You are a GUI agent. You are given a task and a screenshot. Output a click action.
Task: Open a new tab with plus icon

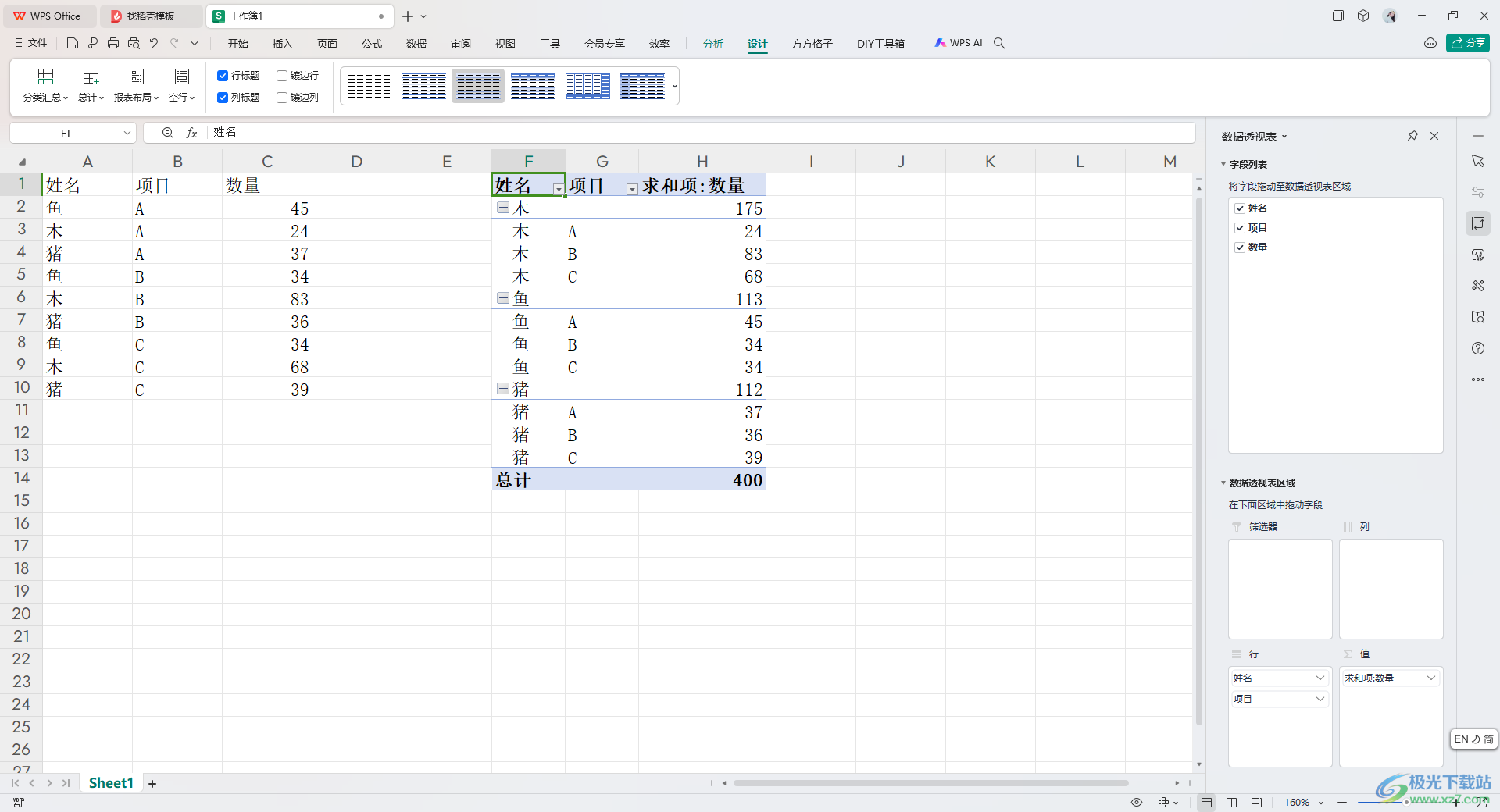(408, 16)
